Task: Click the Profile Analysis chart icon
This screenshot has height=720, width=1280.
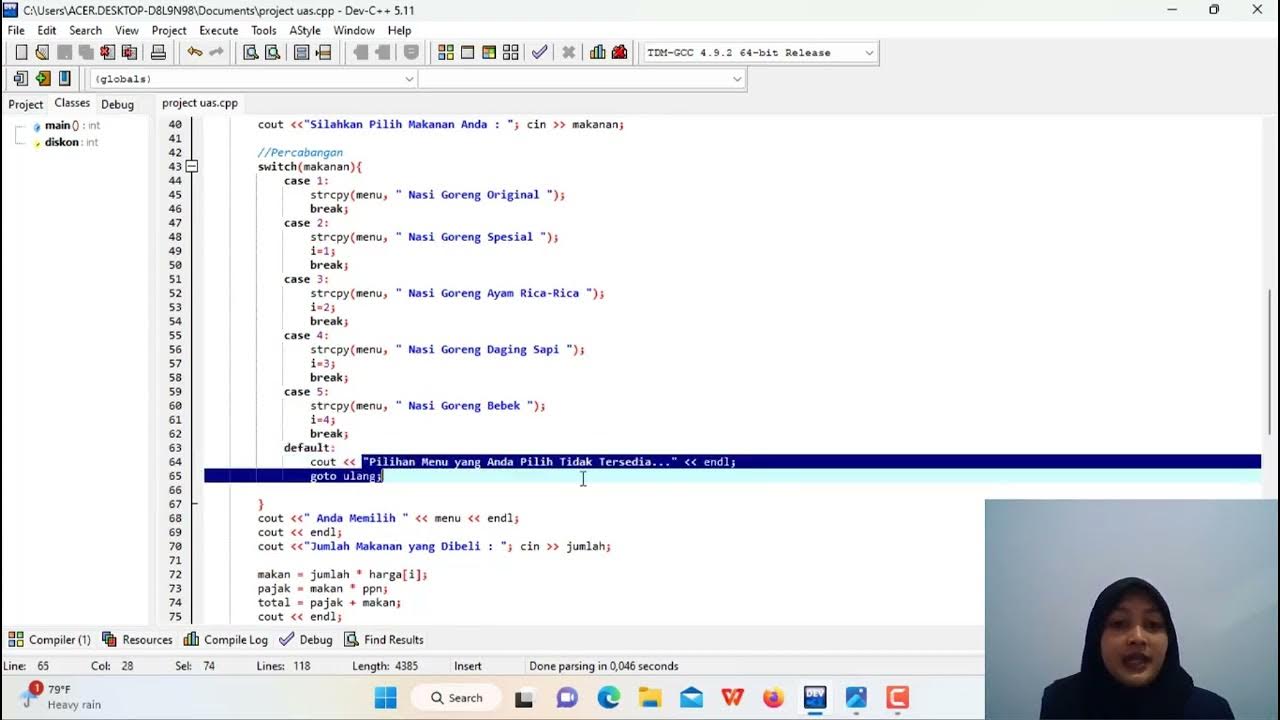Action: point(598,52)
